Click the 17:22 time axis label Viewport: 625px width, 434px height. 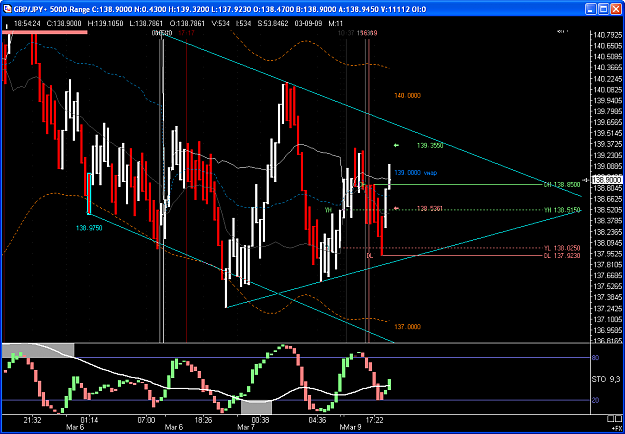tap(374, 420)
